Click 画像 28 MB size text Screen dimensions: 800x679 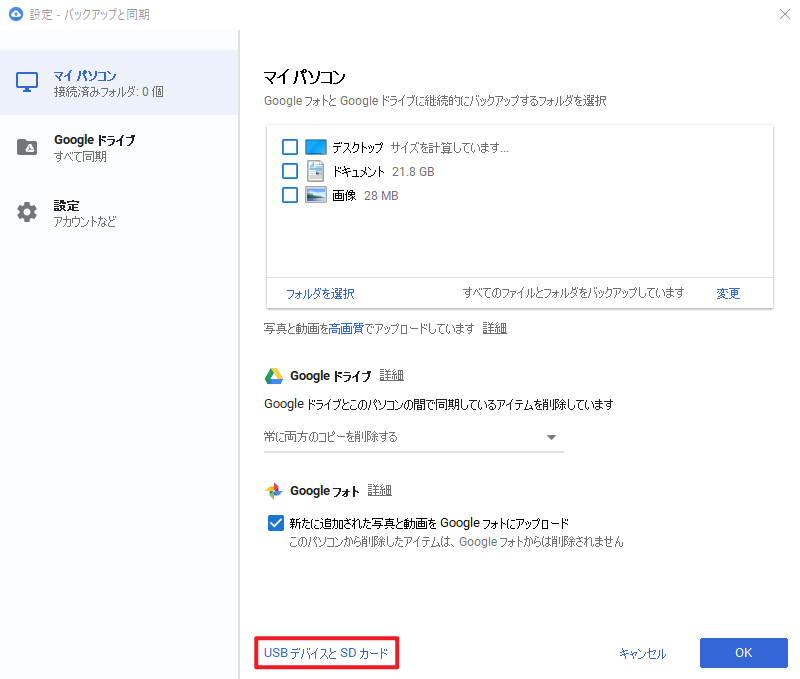coord(381,196)
